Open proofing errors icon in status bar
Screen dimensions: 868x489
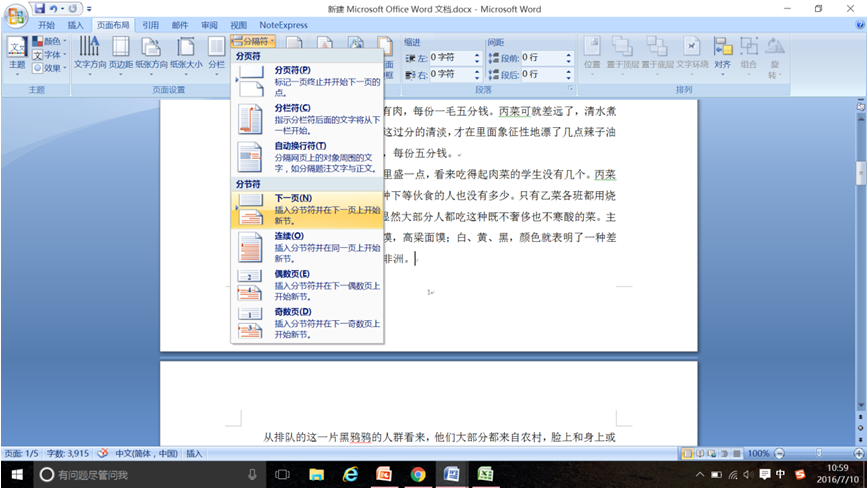(102, 454)
